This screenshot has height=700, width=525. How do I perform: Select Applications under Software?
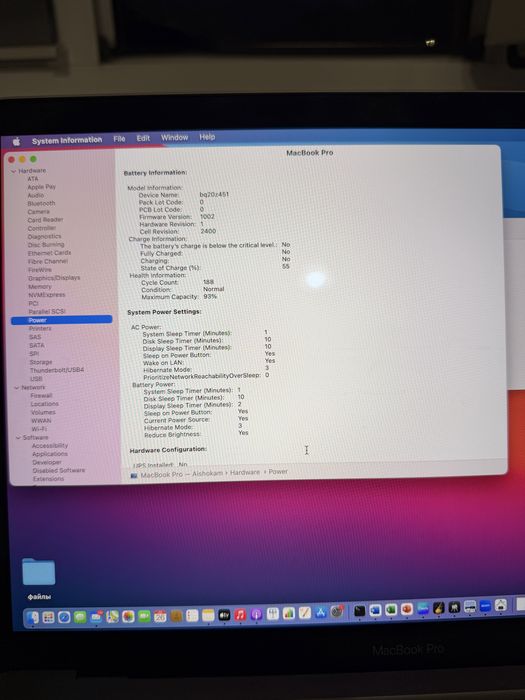pyautogui.click(x=50, y=454)
